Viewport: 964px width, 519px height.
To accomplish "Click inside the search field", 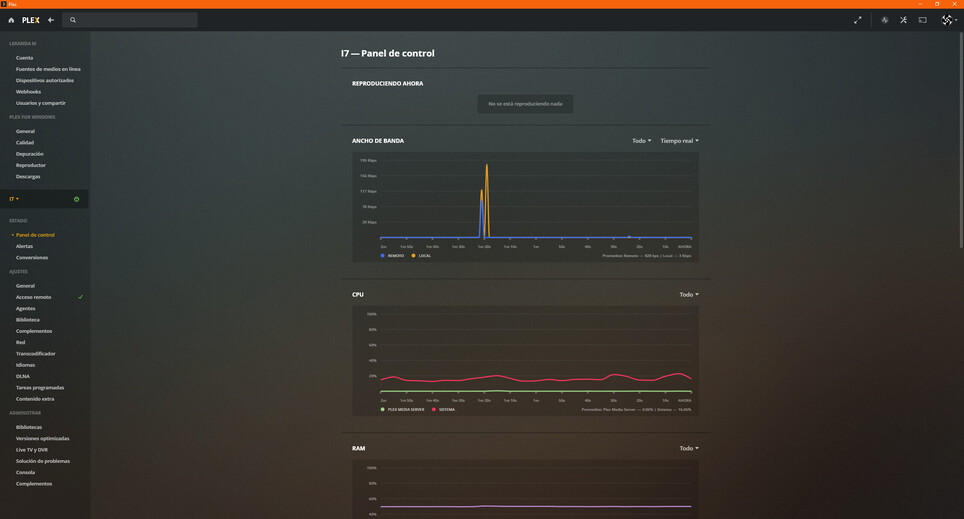I will 130,20.
